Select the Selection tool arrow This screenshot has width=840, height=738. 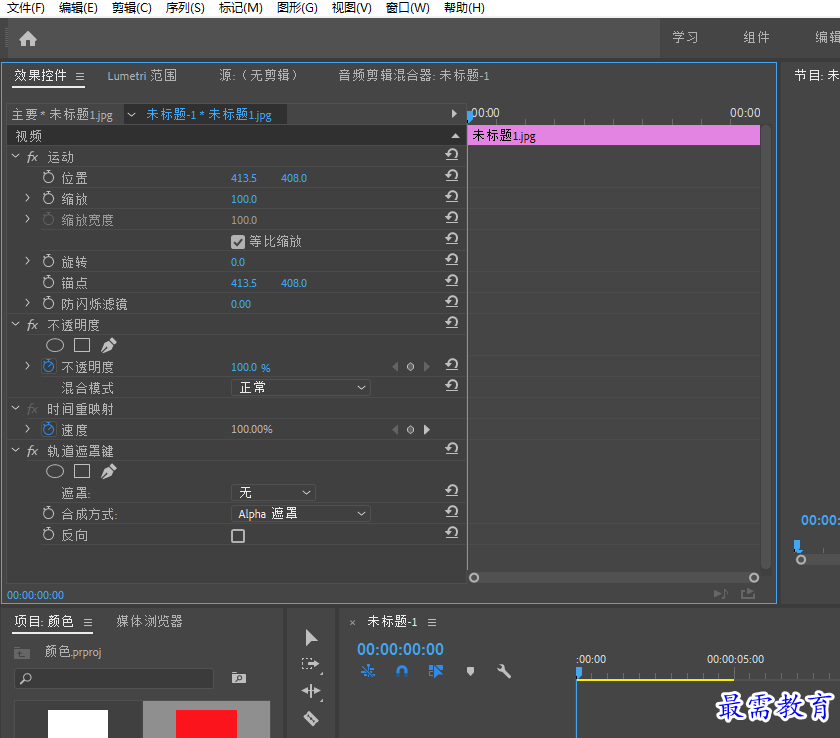[311, 637]
